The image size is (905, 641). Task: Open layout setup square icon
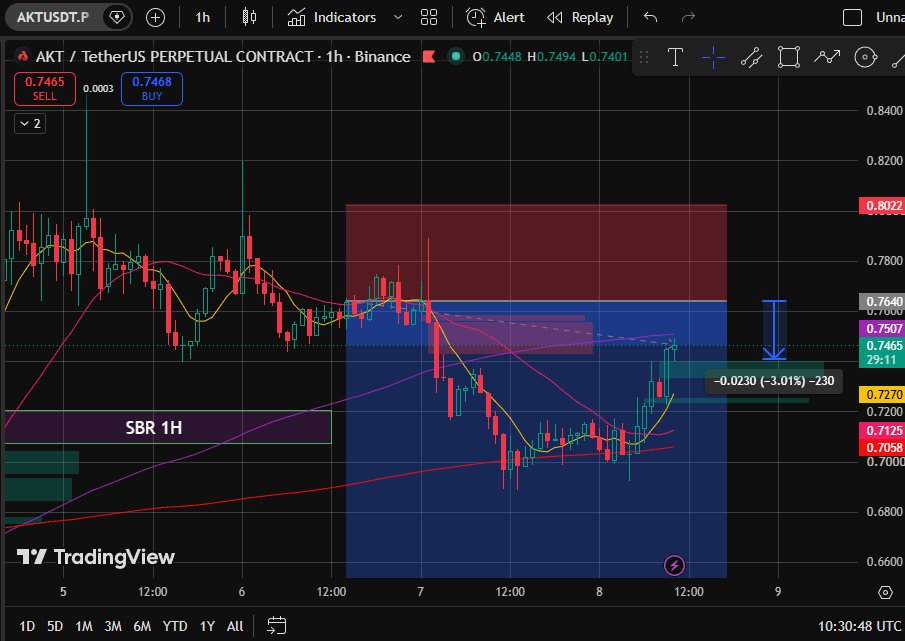pos(852,17)
